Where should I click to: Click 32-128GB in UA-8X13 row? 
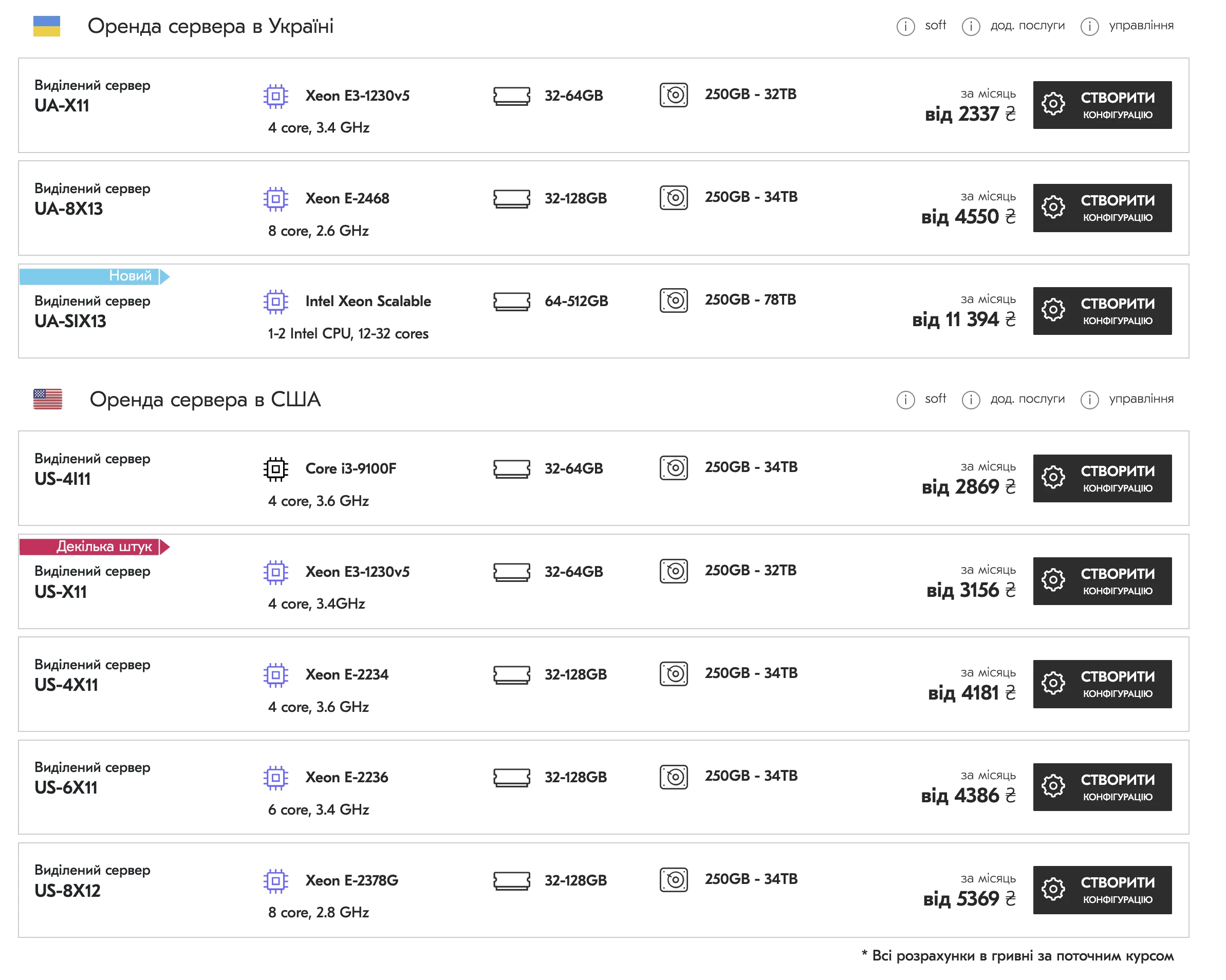pos(575,199)
